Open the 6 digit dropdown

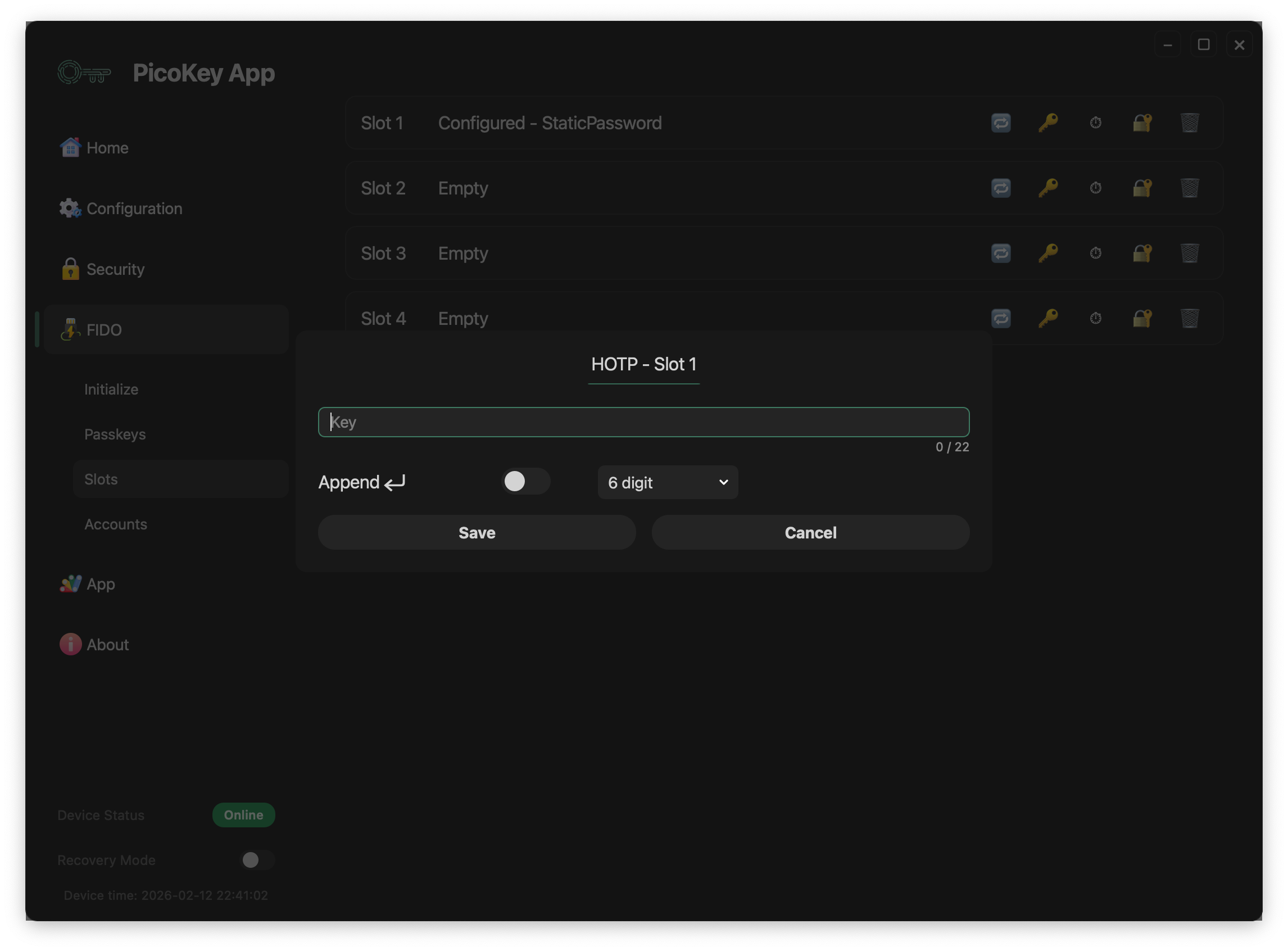coord(668,482)
